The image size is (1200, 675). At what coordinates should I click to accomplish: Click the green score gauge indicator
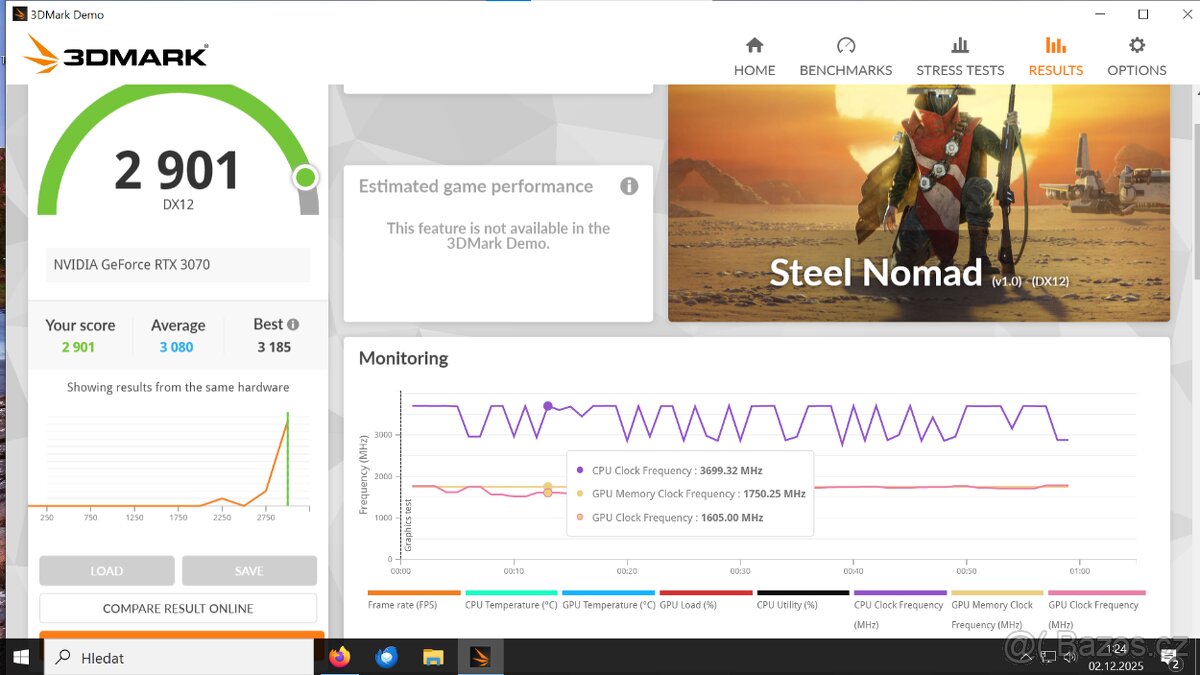pyautogui.click(x=305, y=178)
